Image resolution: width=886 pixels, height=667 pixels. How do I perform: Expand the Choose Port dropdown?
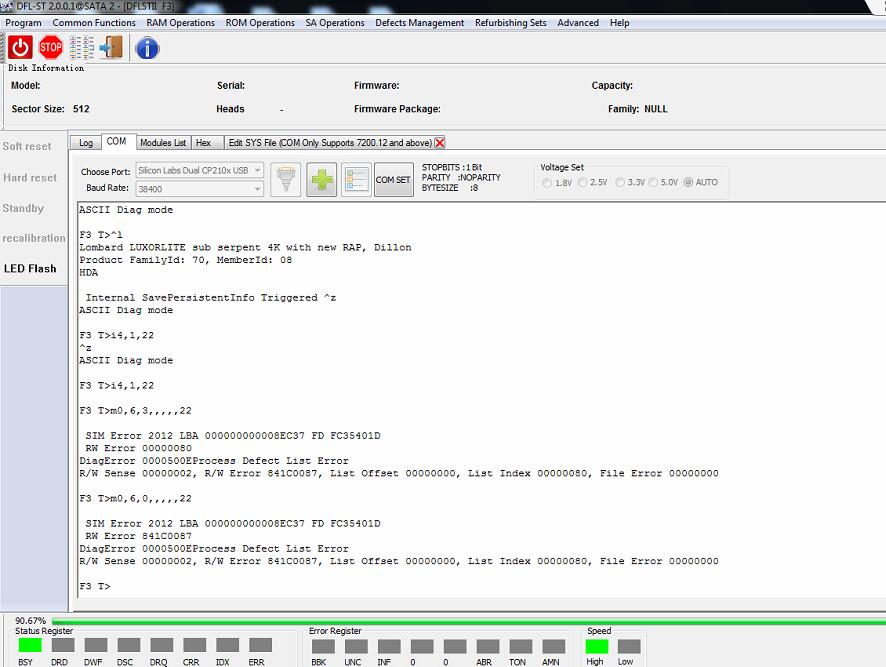pos(257,170)
